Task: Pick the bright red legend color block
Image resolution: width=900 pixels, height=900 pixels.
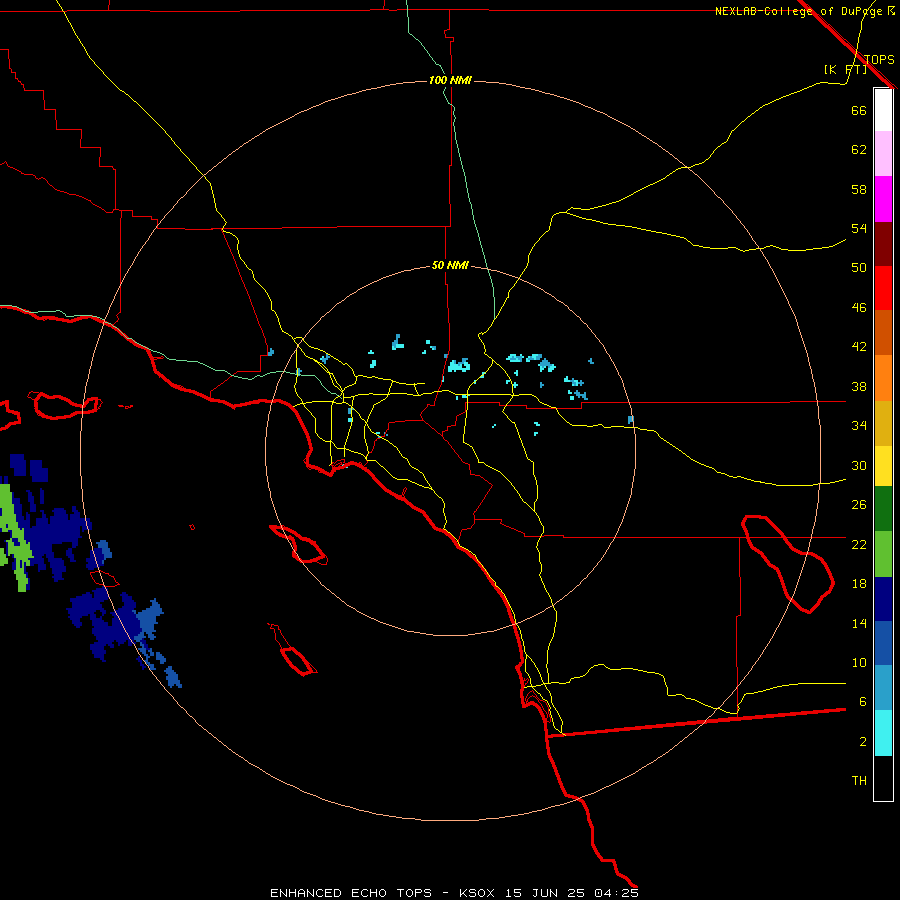Action: (883, 288)
